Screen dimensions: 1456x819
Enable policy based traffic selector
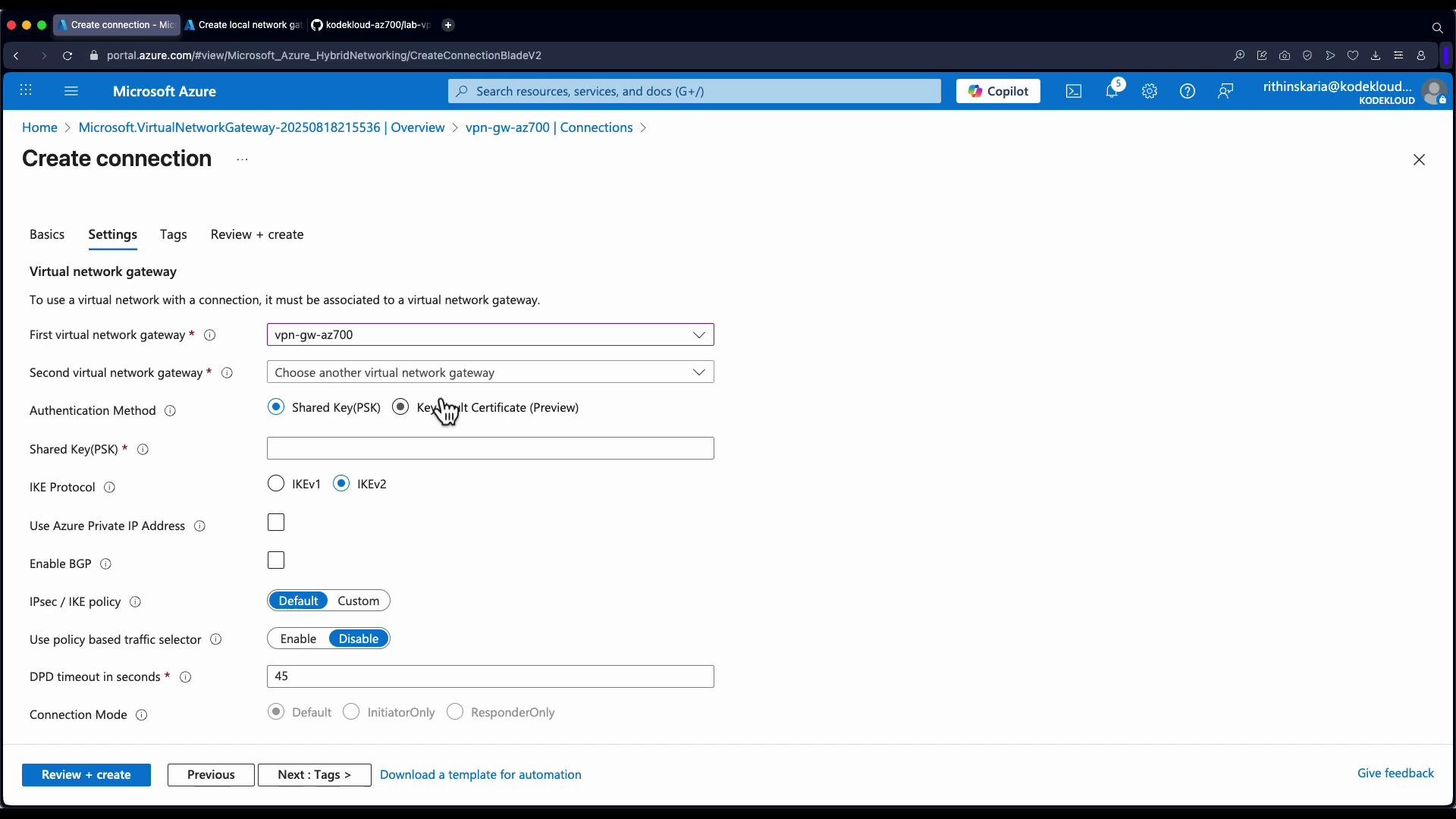pos(298,639)
